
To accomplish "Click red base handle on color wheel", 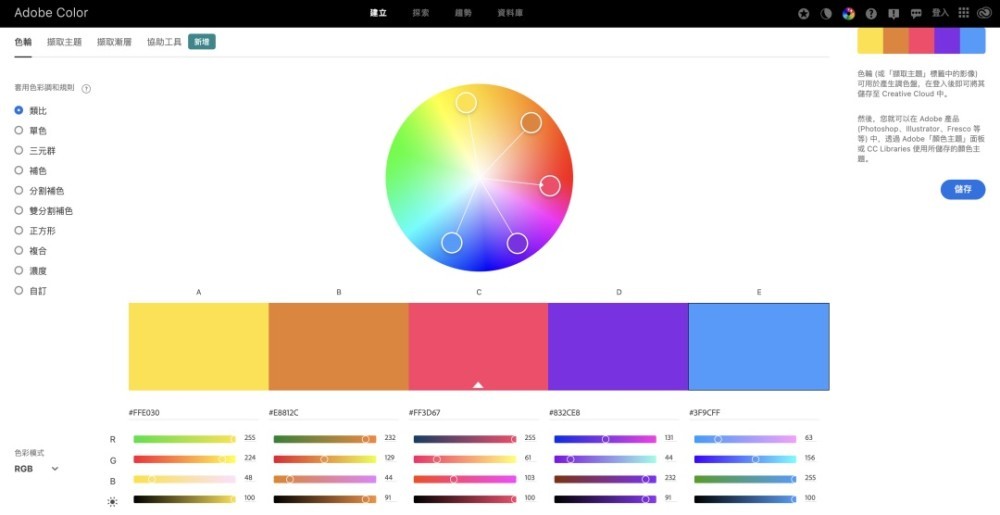I will click(x=550, y=185).
